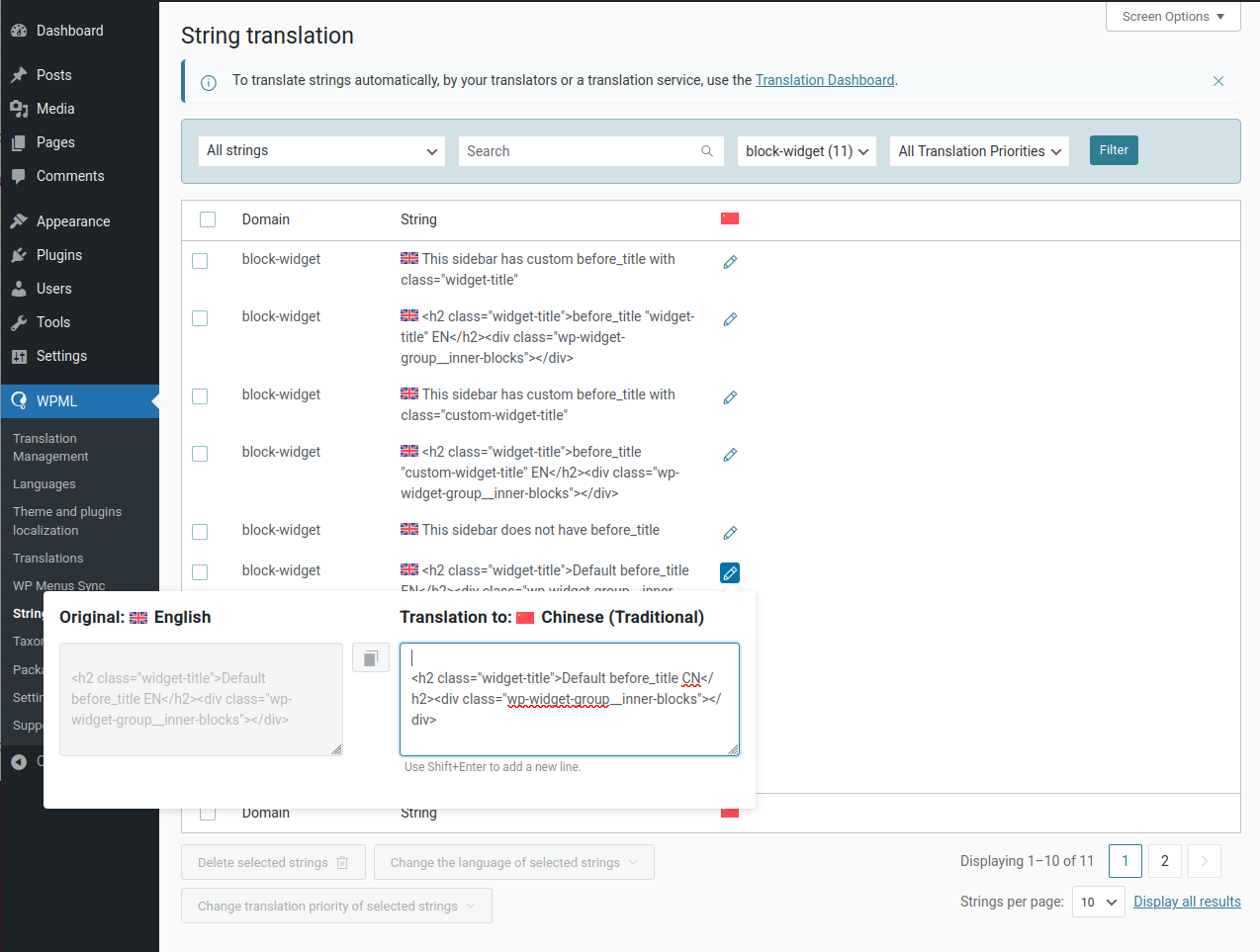Click the highlighted pencil icon for the Default before_title string
This screenshot has width=1260, height=952.
[730, 572]
